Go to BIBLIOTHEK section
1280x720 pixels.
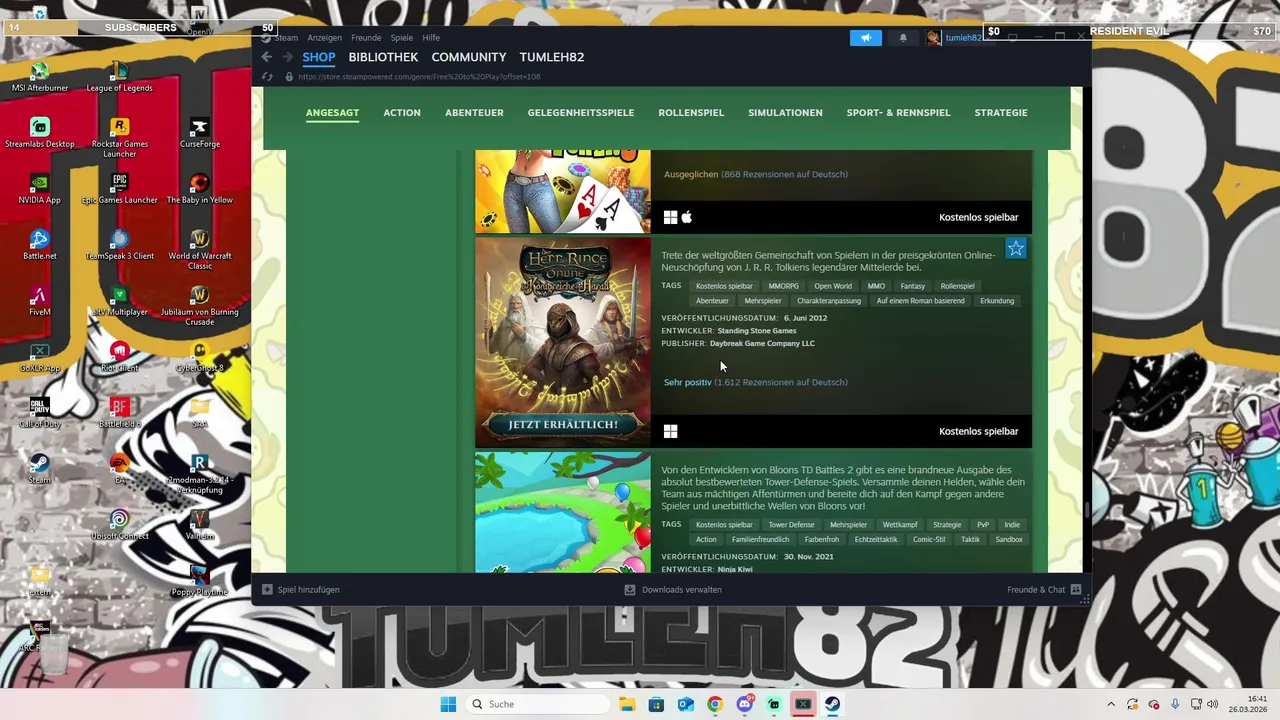(383, 57)
